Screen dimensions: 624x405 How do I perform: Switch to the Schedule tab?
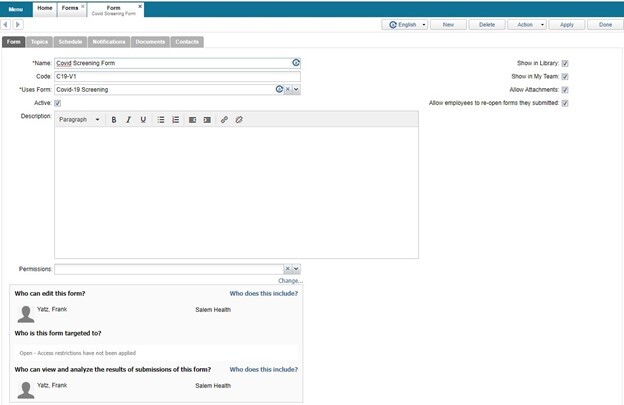[70, 42]
